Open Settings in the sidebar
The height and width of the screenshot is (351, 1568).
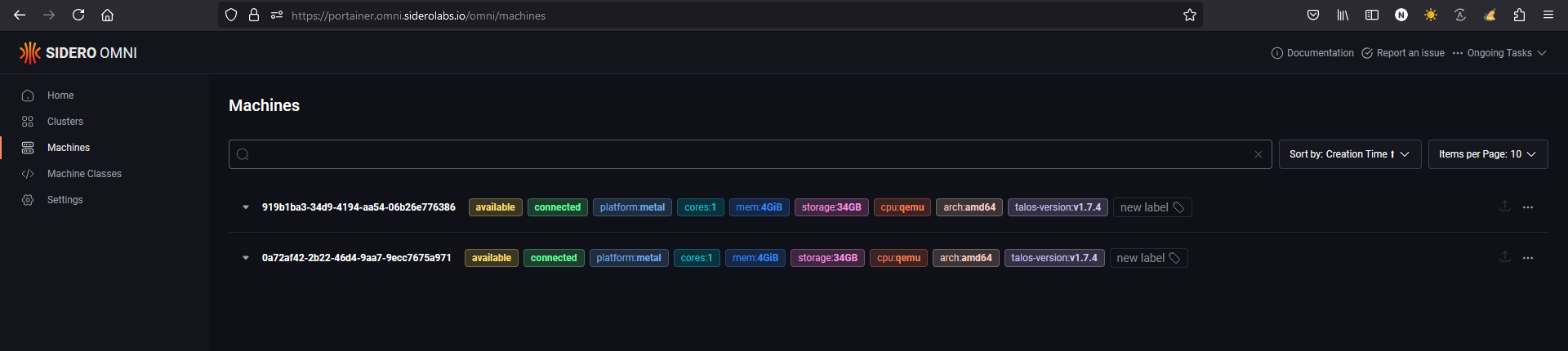[65, 200]
